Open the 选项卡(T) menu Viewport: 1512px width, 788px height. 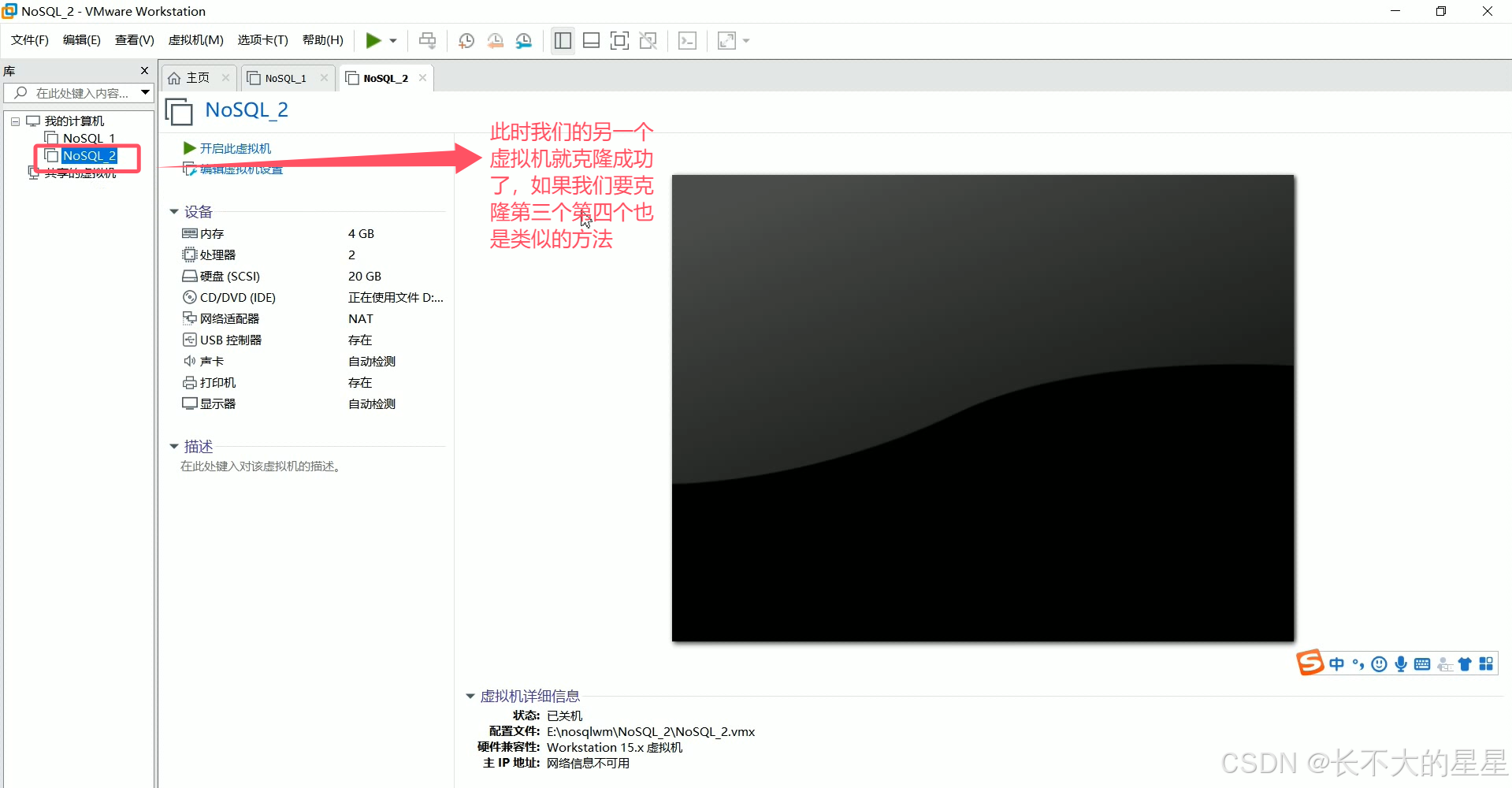point(263,40)
